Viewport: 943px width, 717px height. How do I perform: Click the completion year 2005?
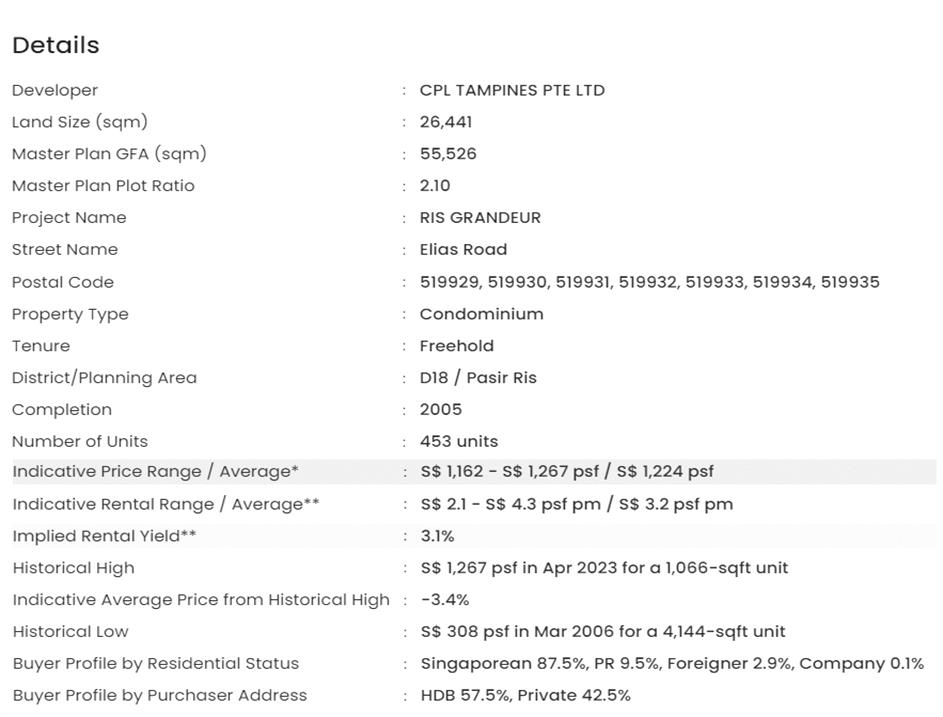pyautogui.click(x=441, y=410)
